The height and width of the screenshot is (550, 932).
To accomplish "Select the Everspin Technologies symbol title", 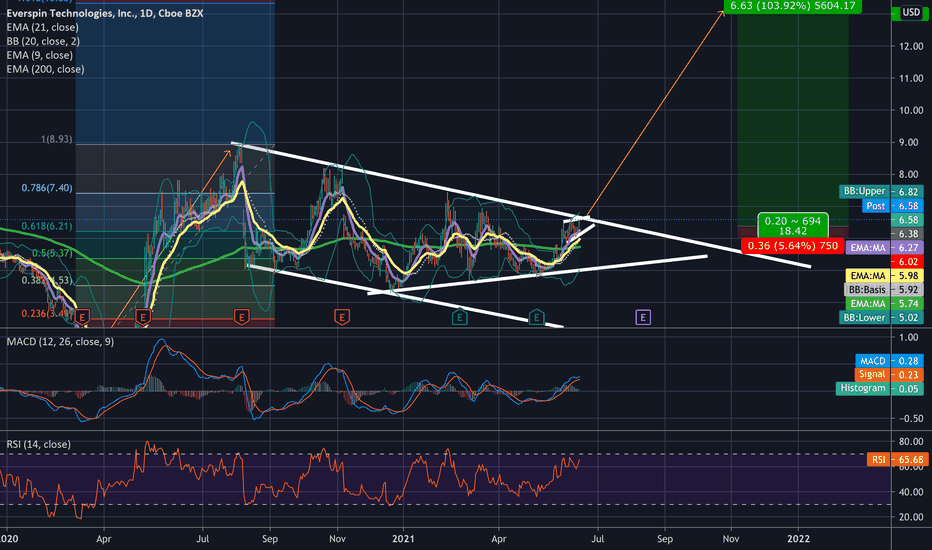I will point(105,13).
